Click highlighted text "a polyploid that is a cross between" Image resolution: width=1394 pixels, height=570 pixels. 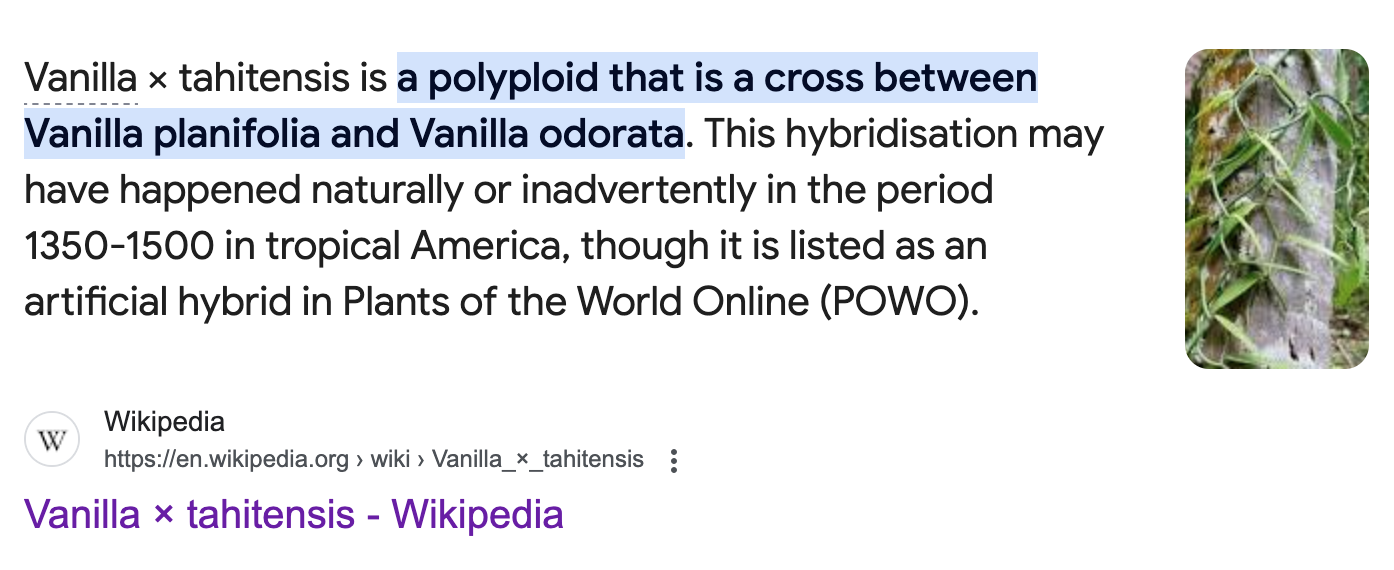[717, 78]
